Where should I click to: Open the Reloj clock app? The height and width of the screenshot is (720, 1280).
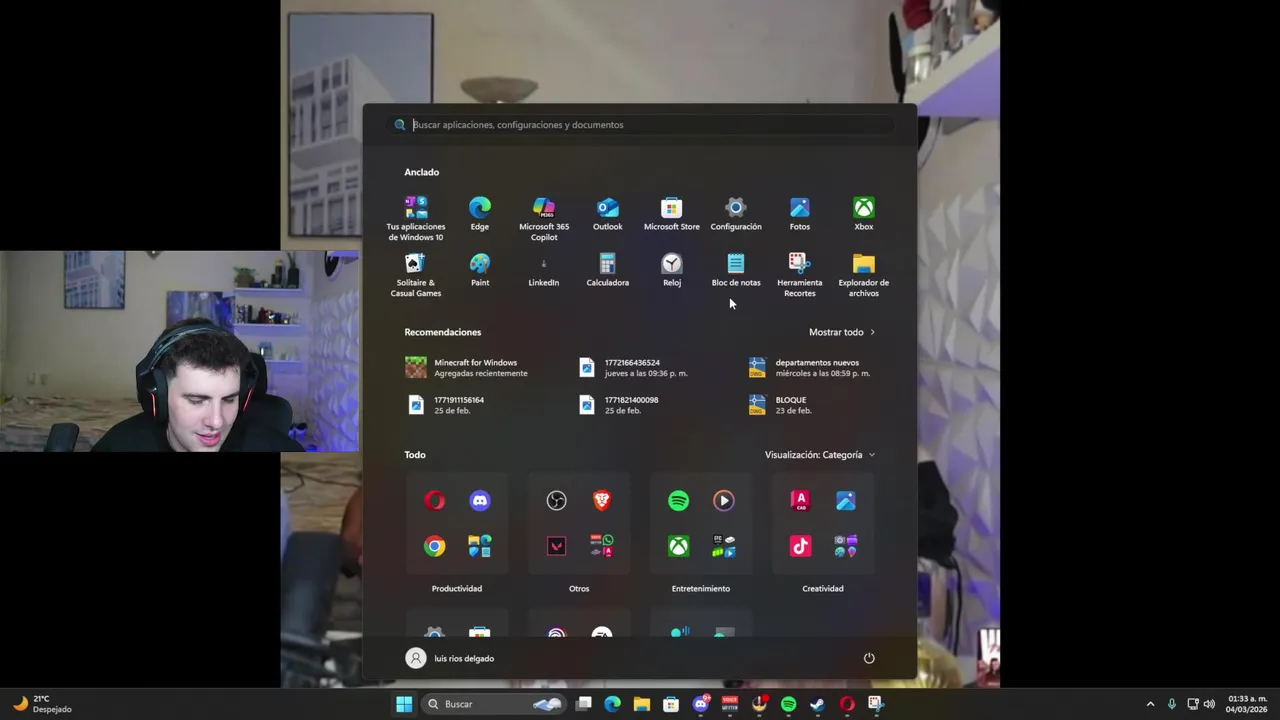672,270
